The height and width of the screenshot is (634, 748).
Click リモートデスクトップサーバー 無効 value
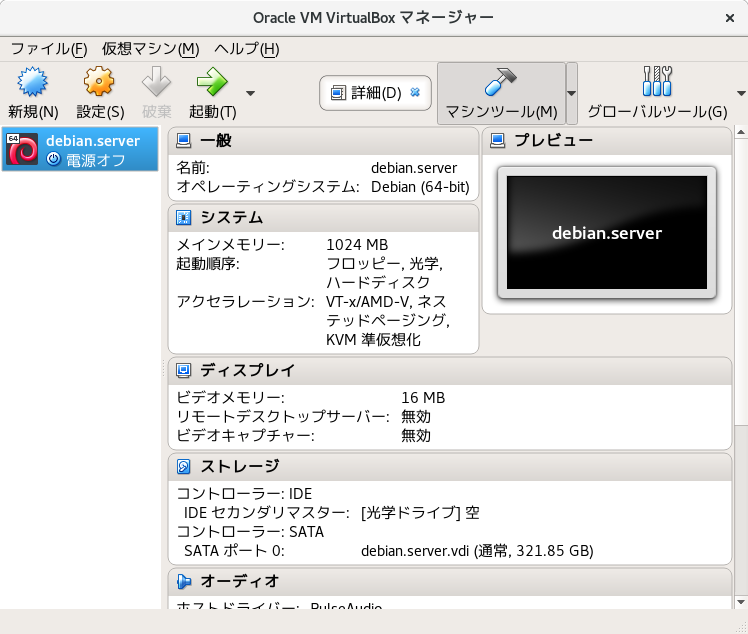pos(416,417)
